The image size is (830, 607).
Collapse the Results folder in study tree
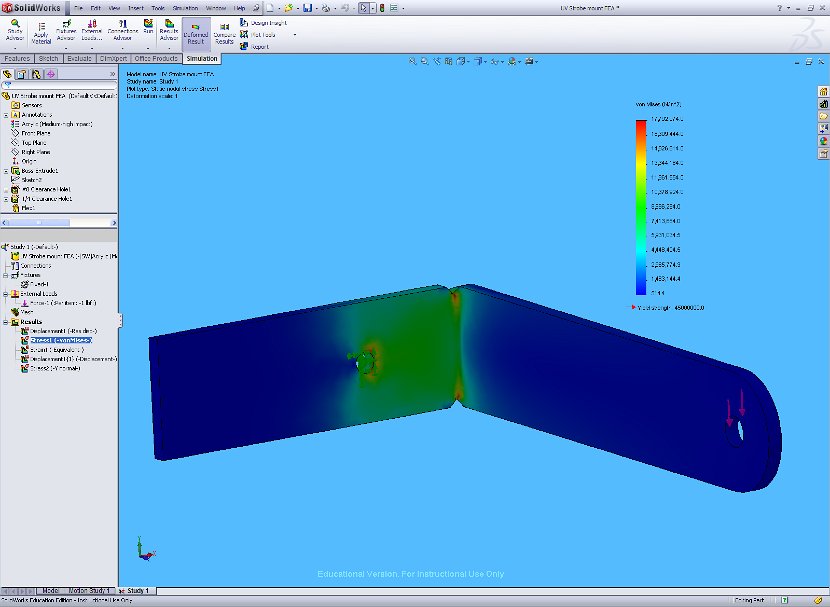coord(6,322)
